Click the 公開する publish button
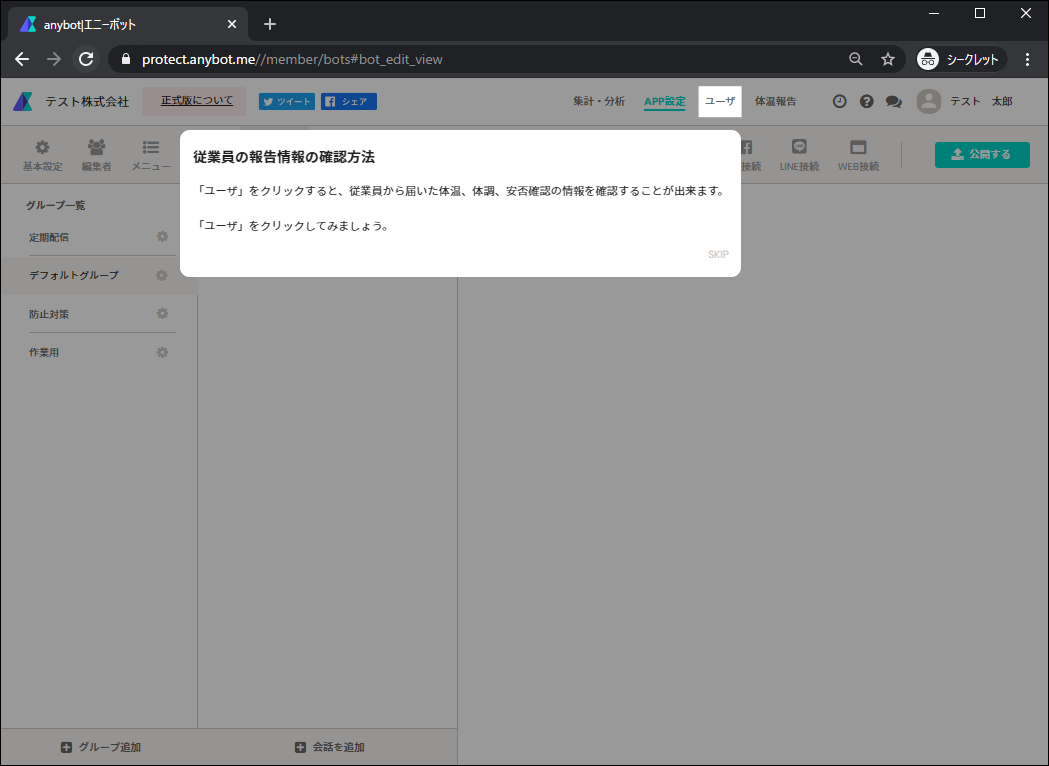This screenshot has height=766, width=1049. click(981, 155)
